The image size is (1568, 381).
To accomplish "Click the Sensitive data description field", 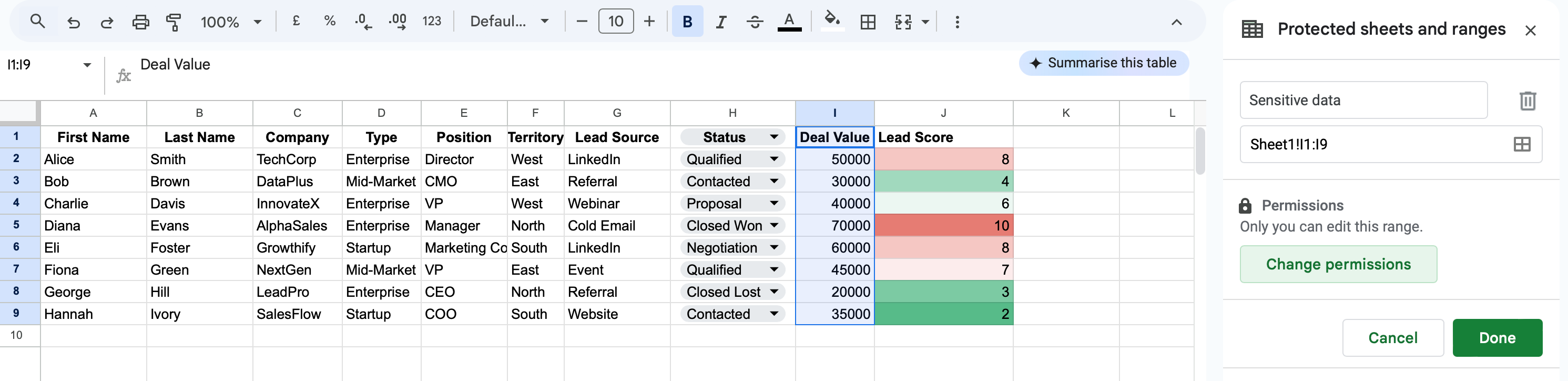I will (x=1363, y=101).
